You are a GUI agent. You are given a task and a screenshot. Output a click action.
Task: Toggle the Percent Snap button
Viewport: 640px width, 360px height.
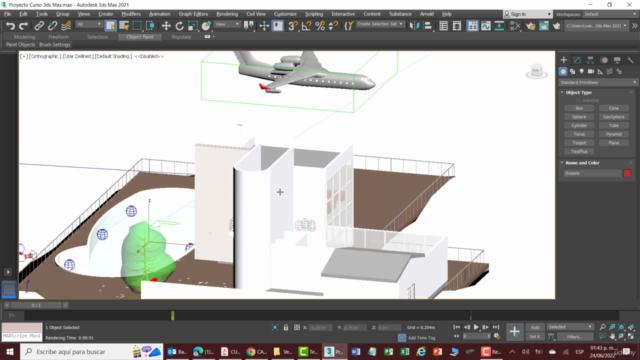[x=320, y=26]
